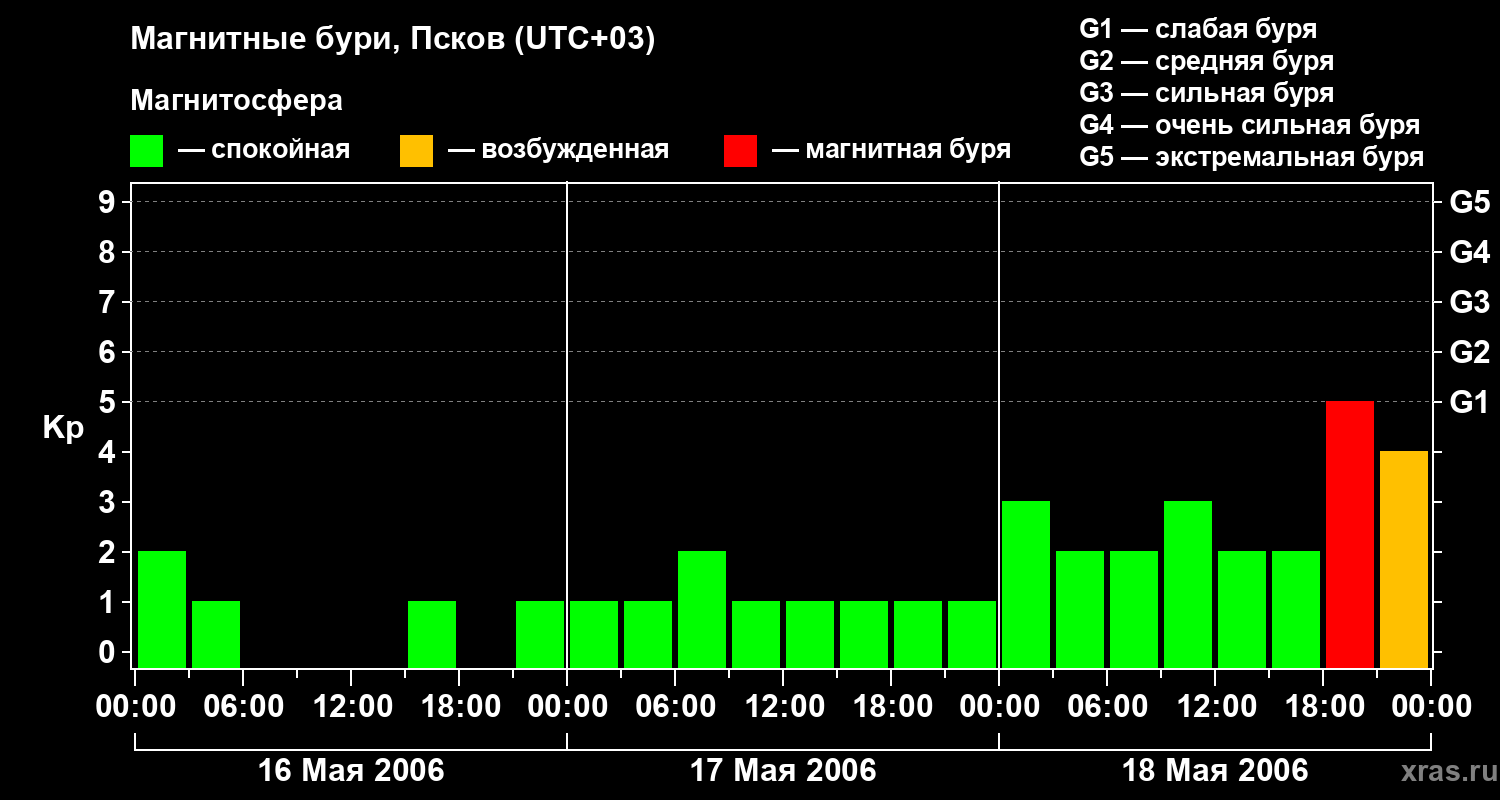Click the green swatch for спокойная
This screenshot has width=1500, height=800.
point(147,150)
